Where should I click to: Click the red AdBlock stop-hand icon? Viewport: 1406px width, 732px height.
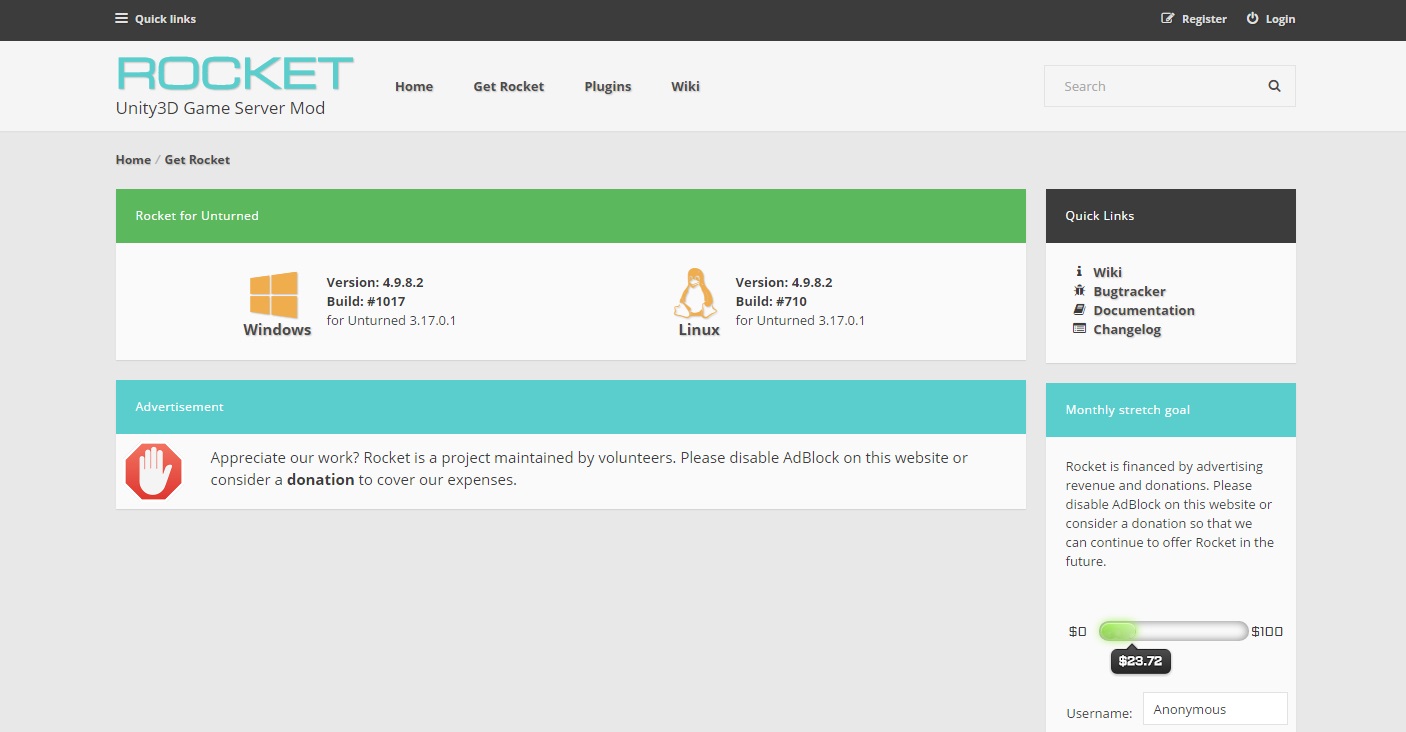click(x=154, y=471)
